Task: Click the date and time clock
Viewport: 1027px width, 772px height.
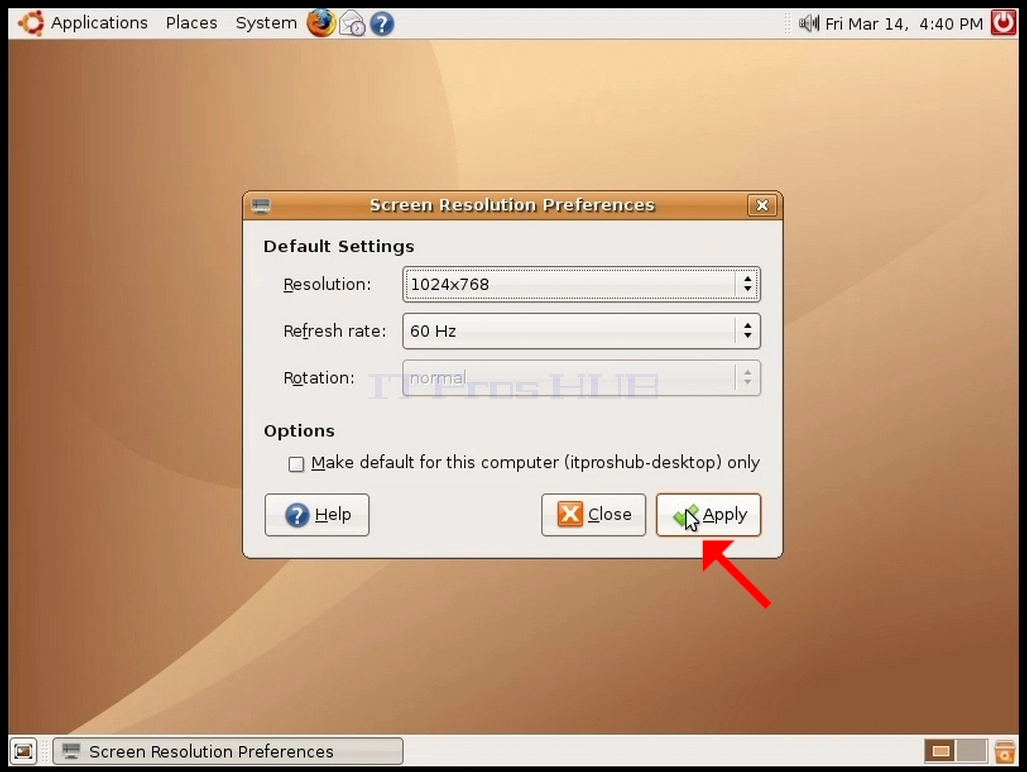Action: 904,24
